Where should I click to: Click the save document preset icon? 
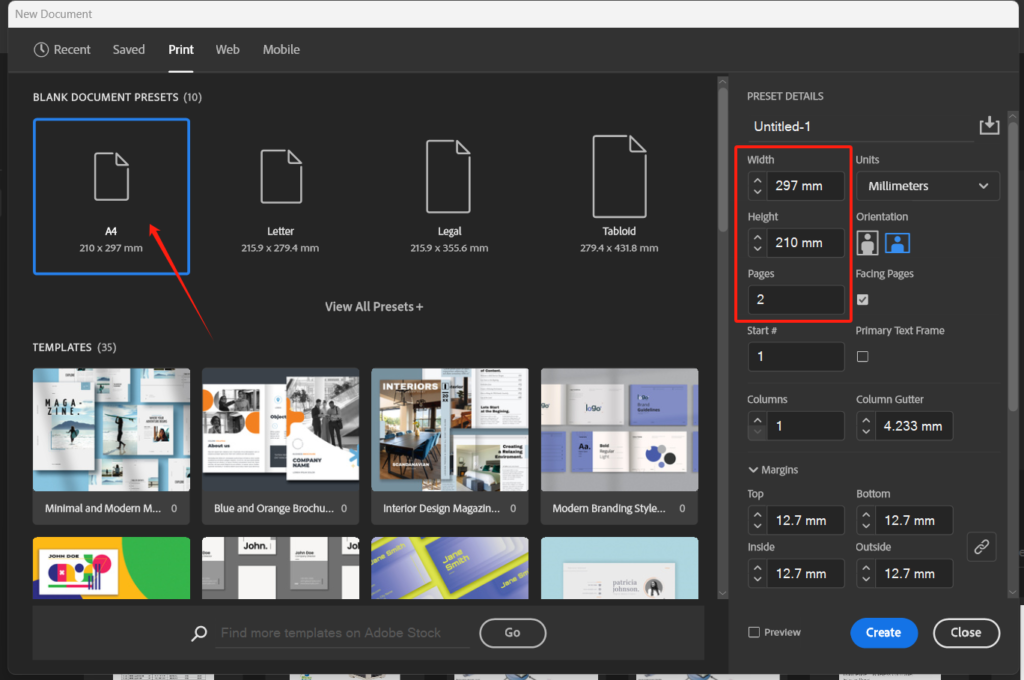tap(989, 125)
